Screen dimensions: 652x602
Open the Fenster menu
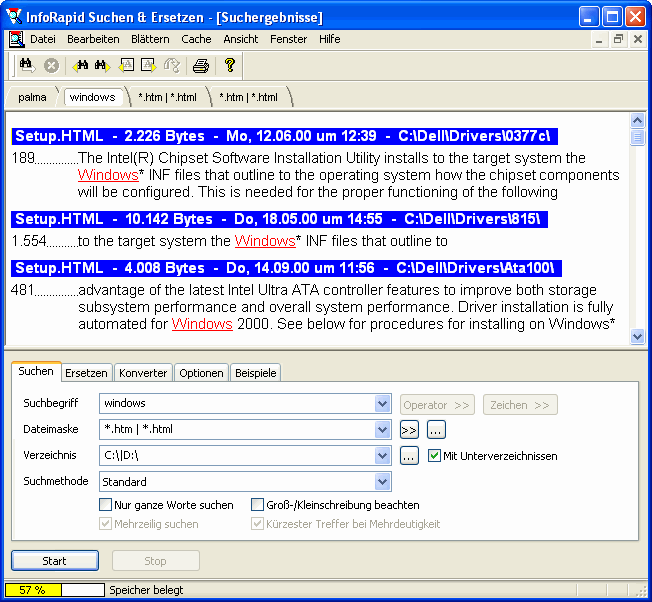click(x=289, y=39)
